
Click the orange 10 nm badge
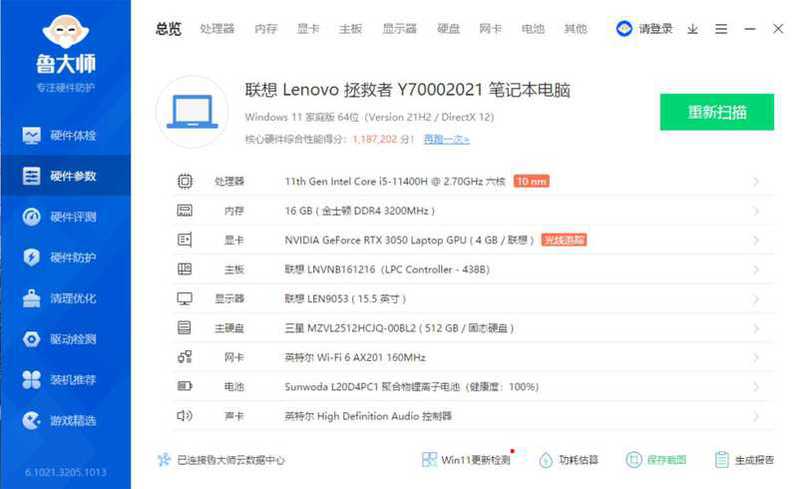pyautogui.click(x=531, y=181)
